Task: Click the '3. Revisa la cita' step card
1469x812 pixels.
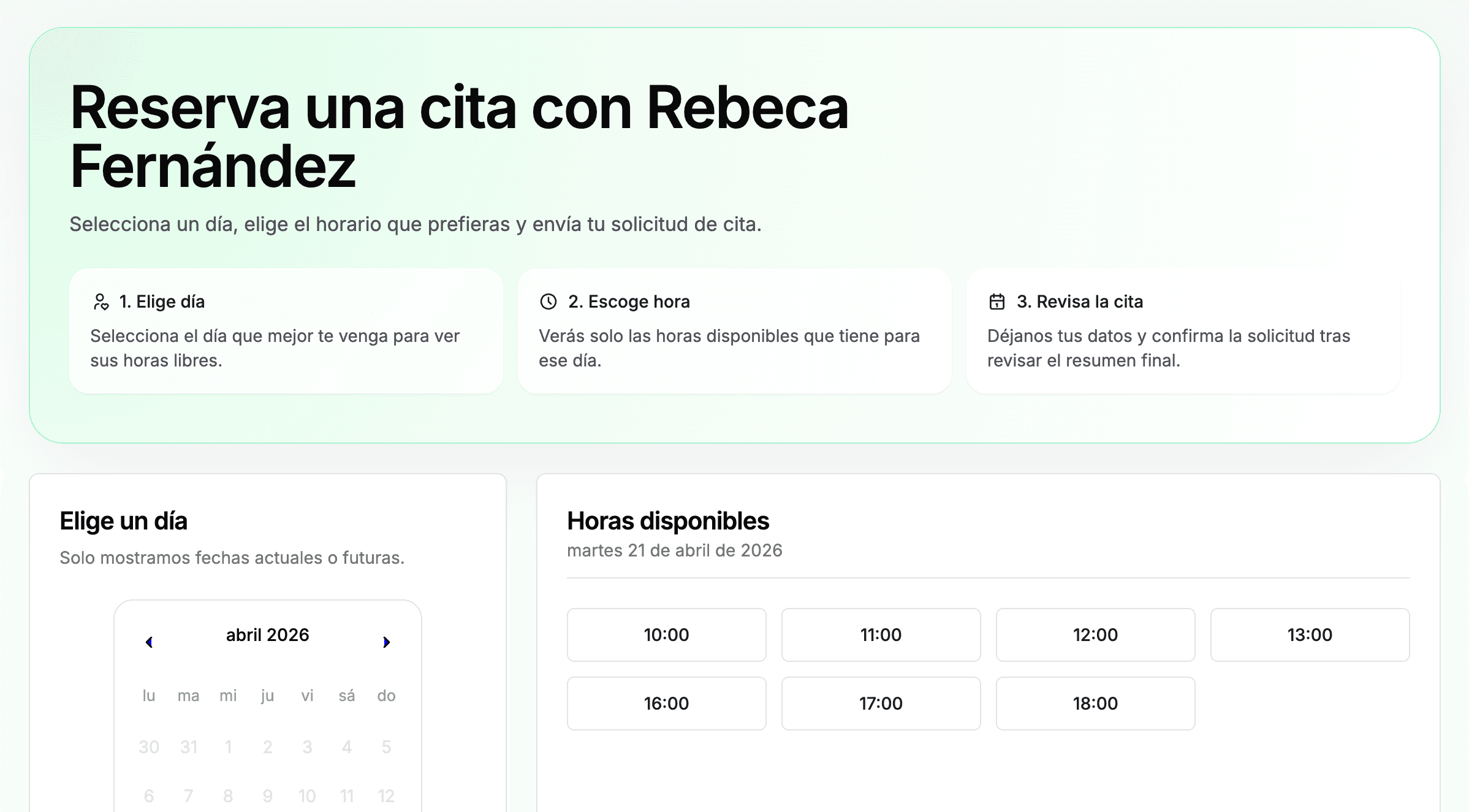Action: pos(1183,331)
